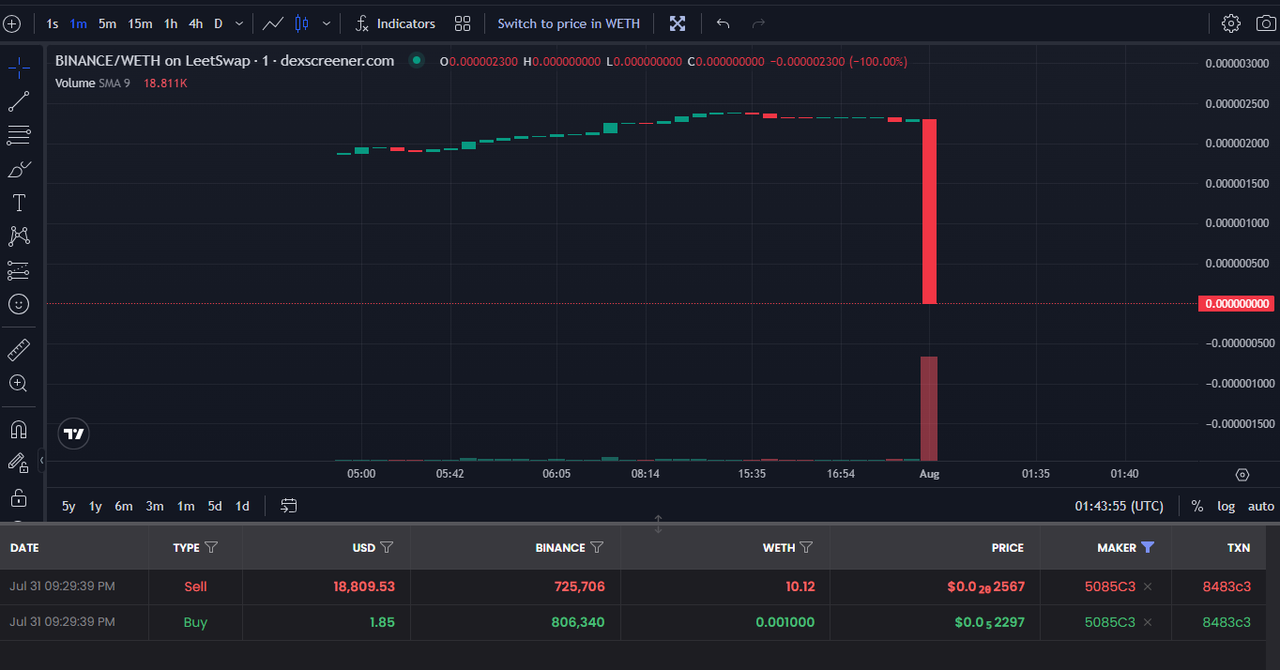Open the Fibonacci retracement tool
The width and height of the screenshot is (1280, 670).
pos(18,135)
